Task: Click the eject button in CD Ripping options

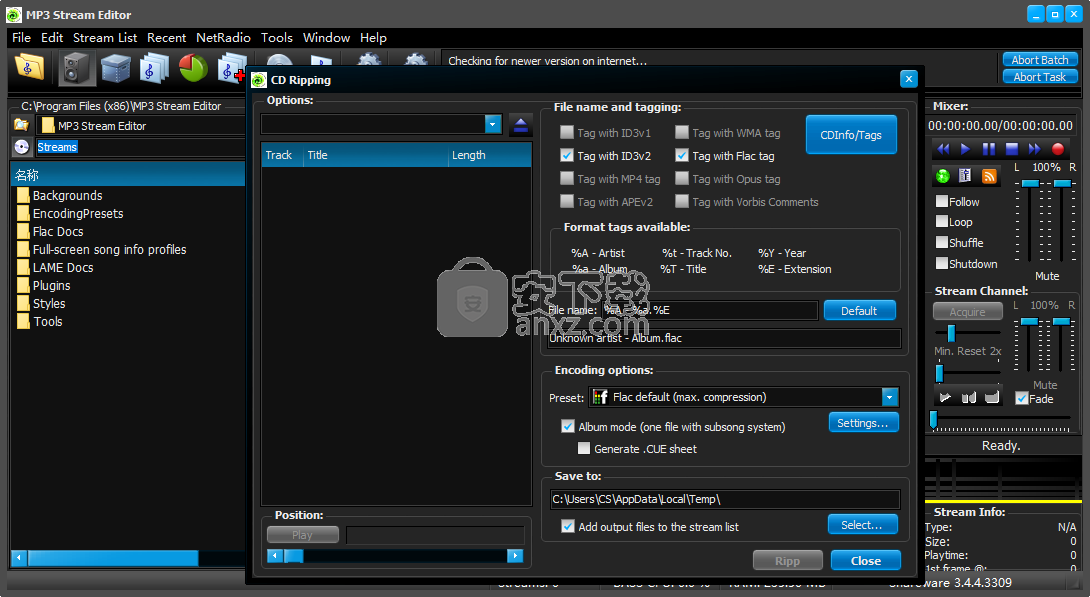Action: pyautogui.click(x=520, y=124)
